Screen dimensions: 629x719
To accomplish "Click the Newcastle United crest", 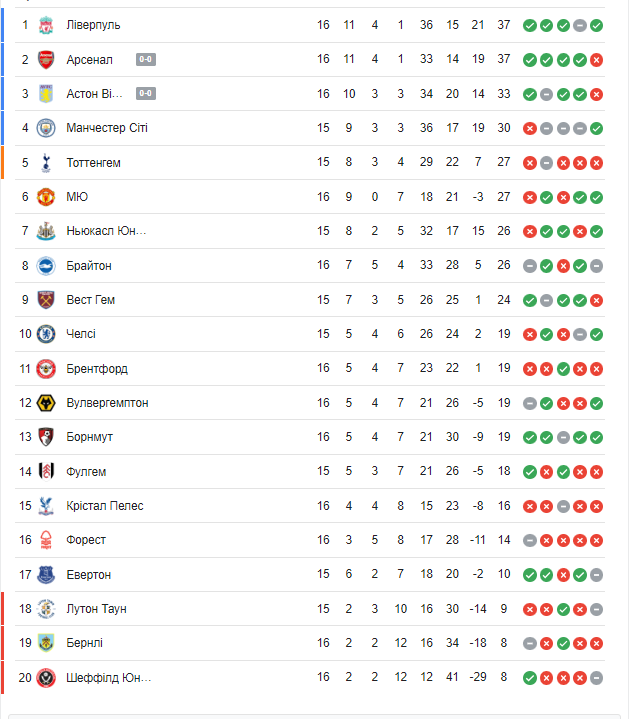I will (46, 231).
